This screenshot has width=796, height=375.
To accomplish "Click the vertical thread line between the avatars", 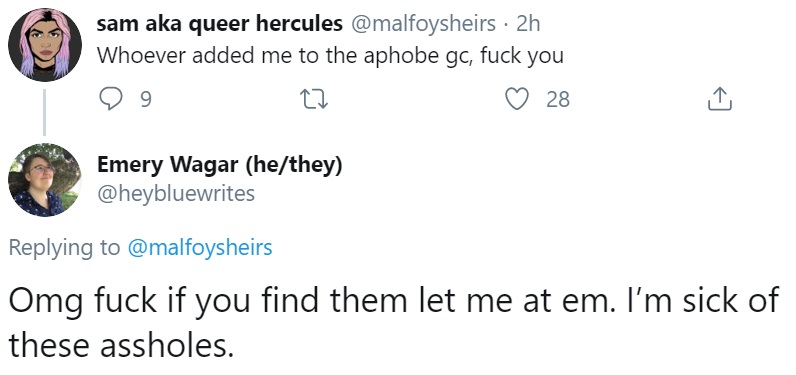I will click(44, 112).
